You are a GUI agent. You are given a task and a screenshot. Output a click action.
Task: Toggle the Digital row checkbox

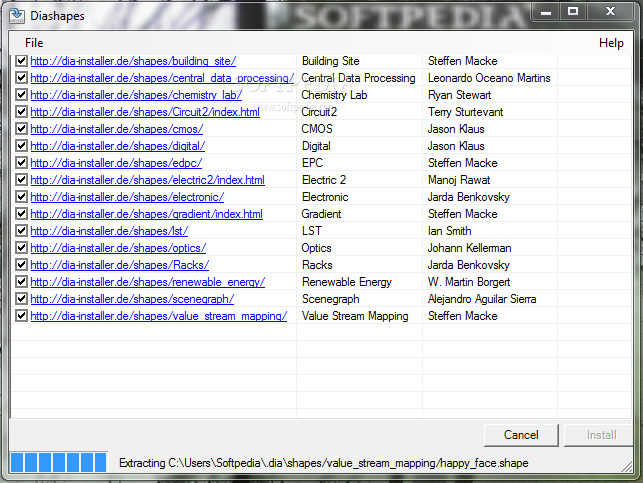(x=21, y=146)
